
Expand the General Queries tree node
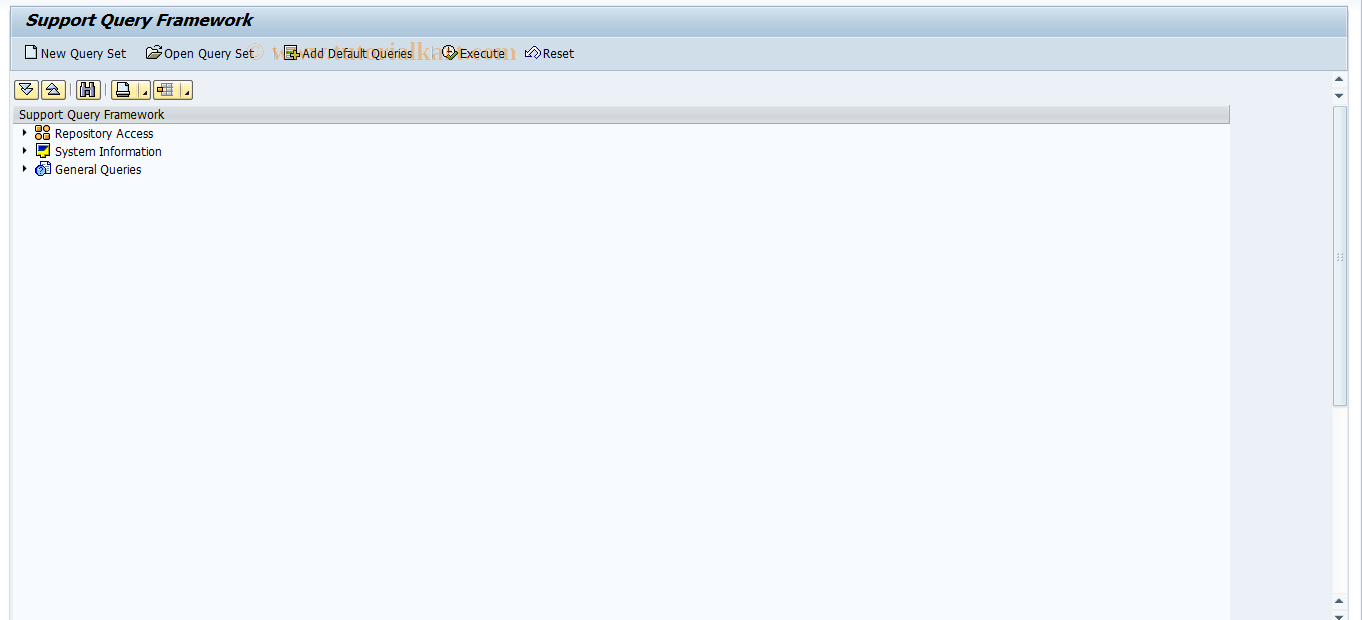(24, 169)
